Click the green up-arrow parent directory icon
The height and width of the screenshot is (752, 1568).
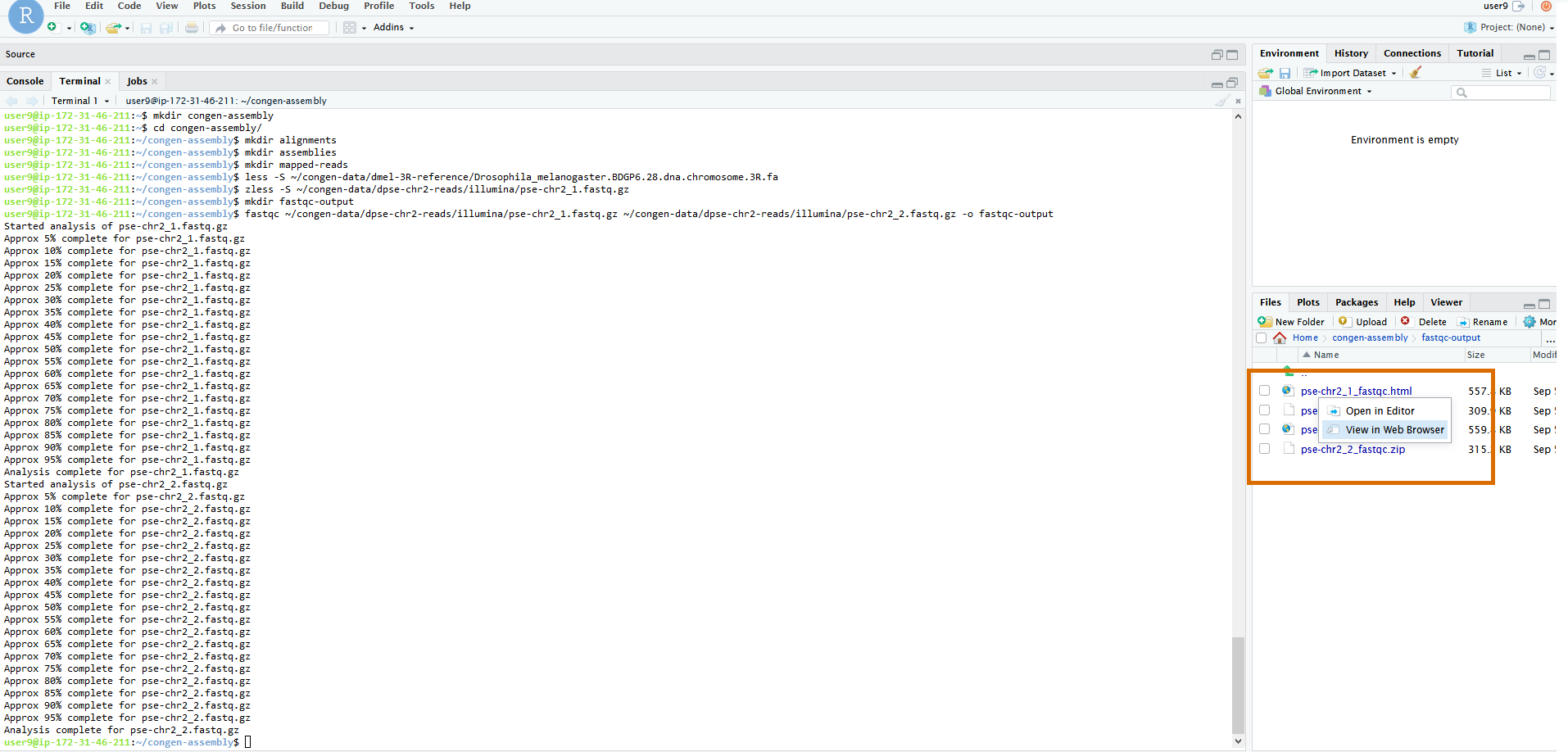pos(1288,371)
